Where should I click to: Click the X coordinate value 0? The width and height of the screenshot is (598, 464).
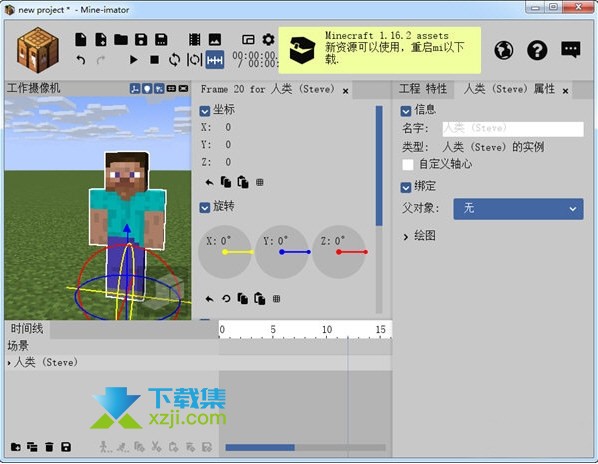coord(228,127)
